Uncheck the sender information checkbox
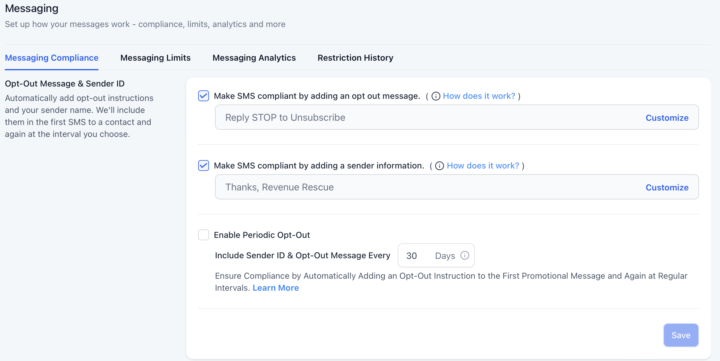The width and height of the screenshot is (720, 361). tap(203, 165)
